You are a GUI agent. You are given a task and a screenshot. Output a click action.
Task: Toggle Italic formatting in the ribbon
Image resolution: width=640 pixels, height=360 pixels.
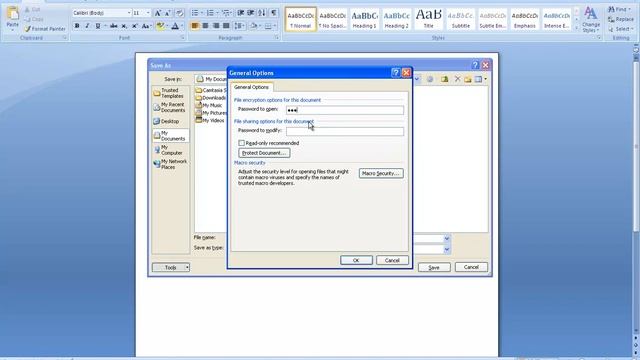pos(87,26)
